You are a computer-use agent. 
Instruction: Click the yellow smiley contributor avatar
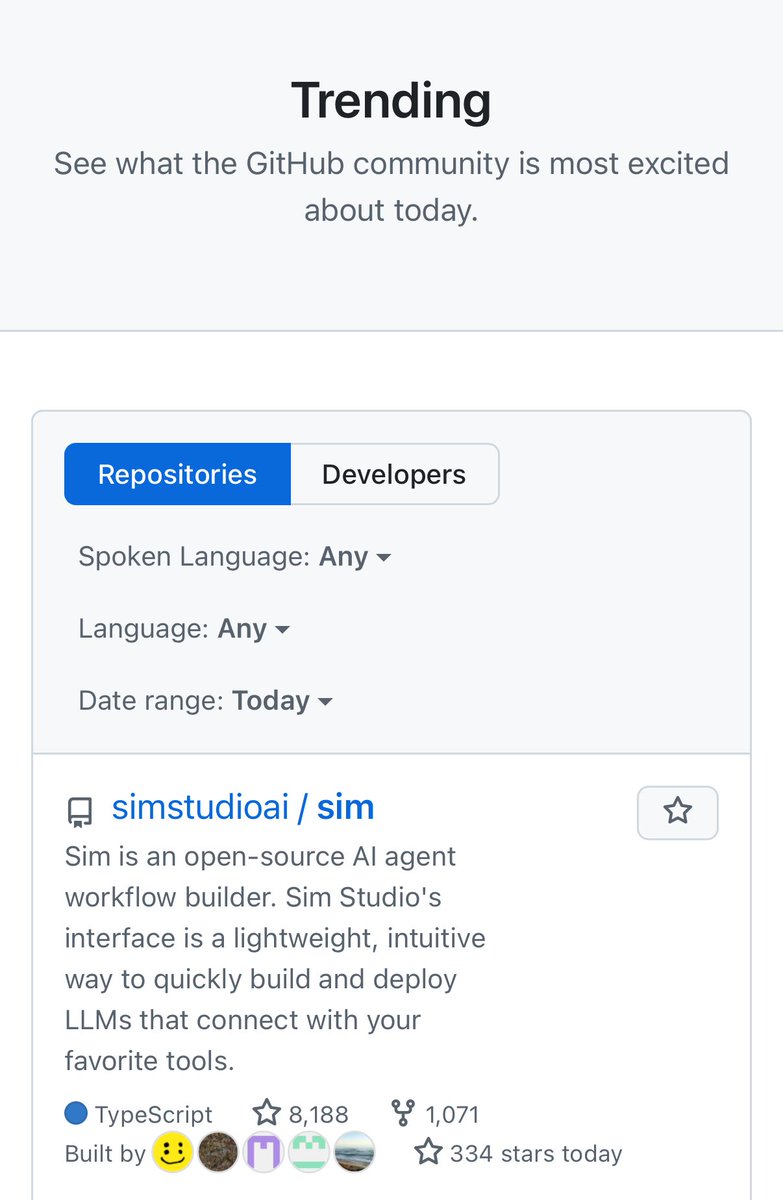coord(172,1153)
